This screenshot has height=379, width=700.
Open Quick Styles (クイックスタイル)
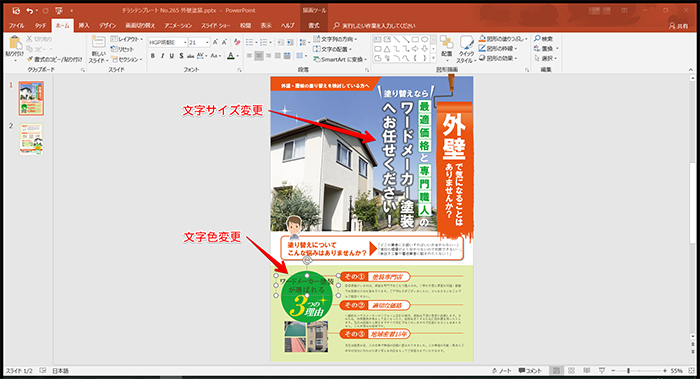coord(466,49)
